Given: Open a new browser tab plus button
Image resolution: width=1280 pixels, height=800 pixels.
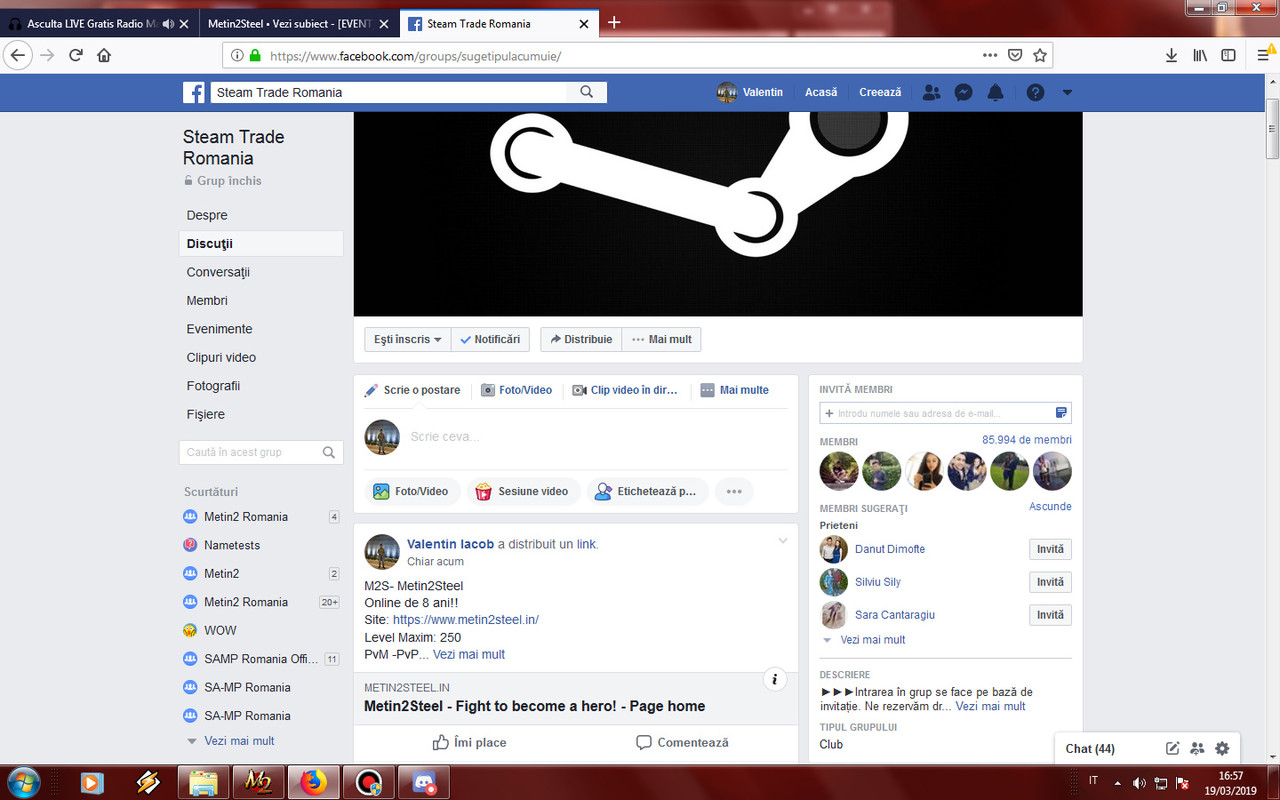Looking at the screenshot, I should 614,23.
